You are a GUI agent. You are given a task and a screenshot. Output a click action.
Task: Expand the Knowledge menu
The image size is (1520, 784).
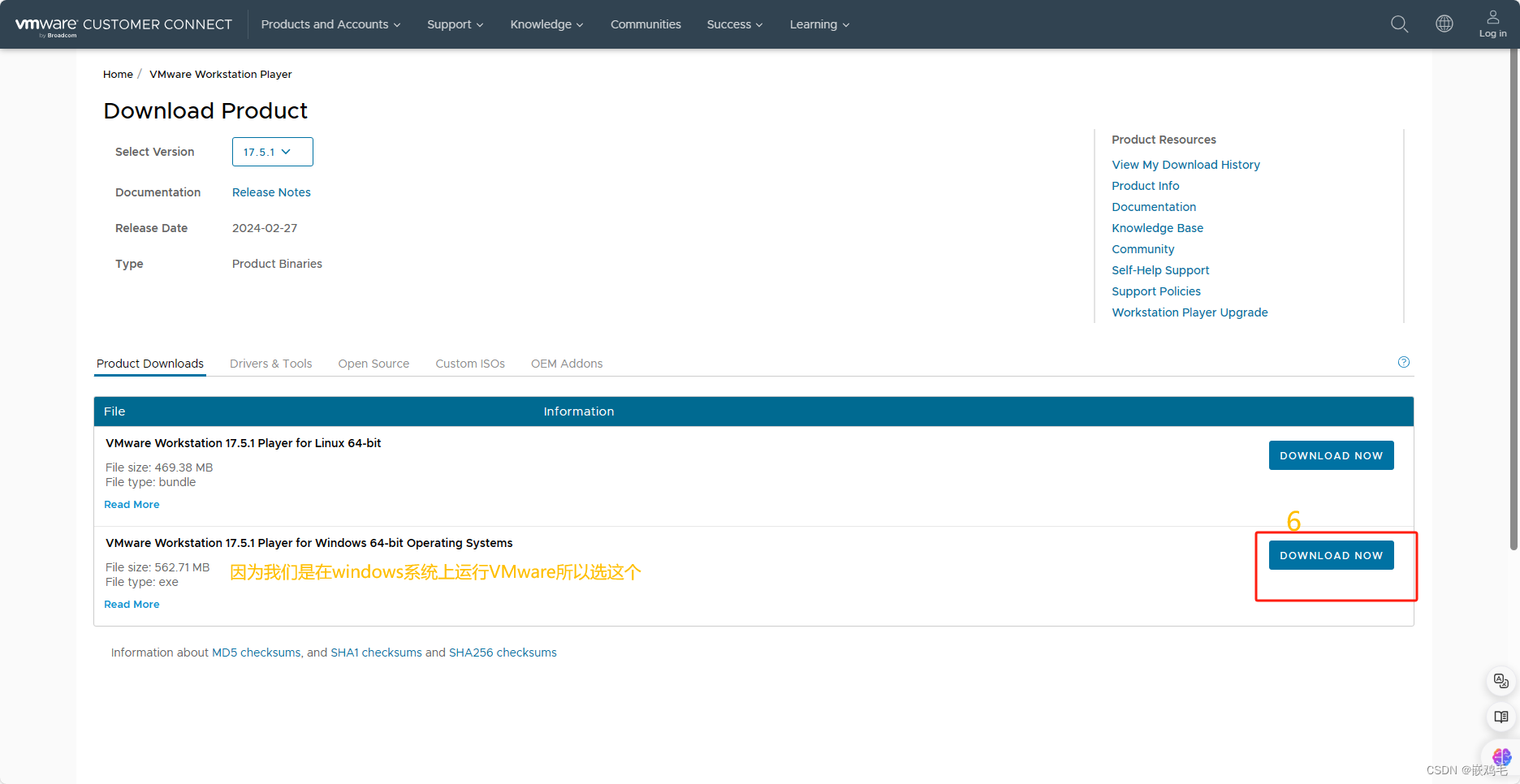click(546, 24)
